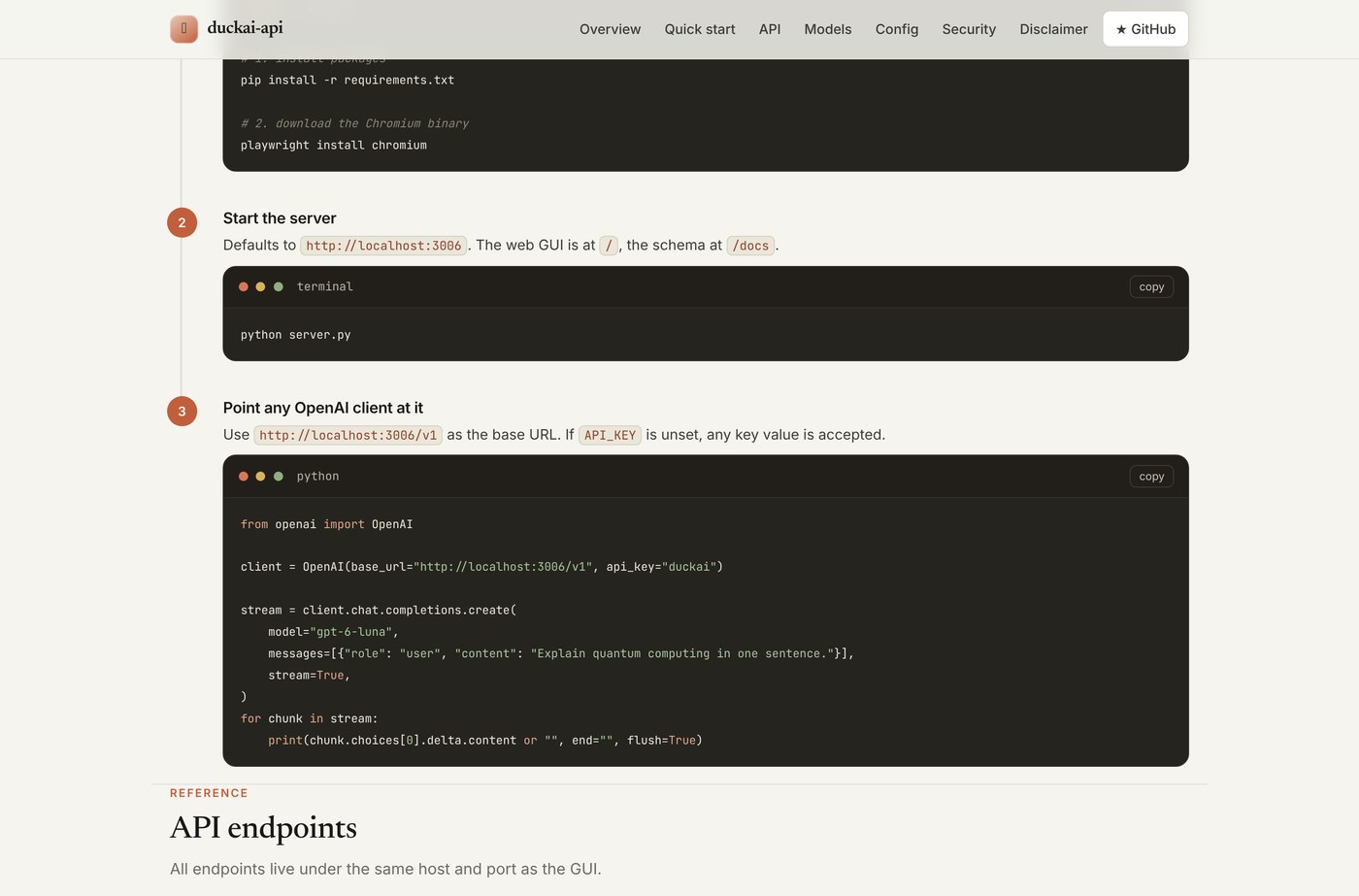Click the duckai-api logo icon
1359x896 pixels.
pos(183,29)
